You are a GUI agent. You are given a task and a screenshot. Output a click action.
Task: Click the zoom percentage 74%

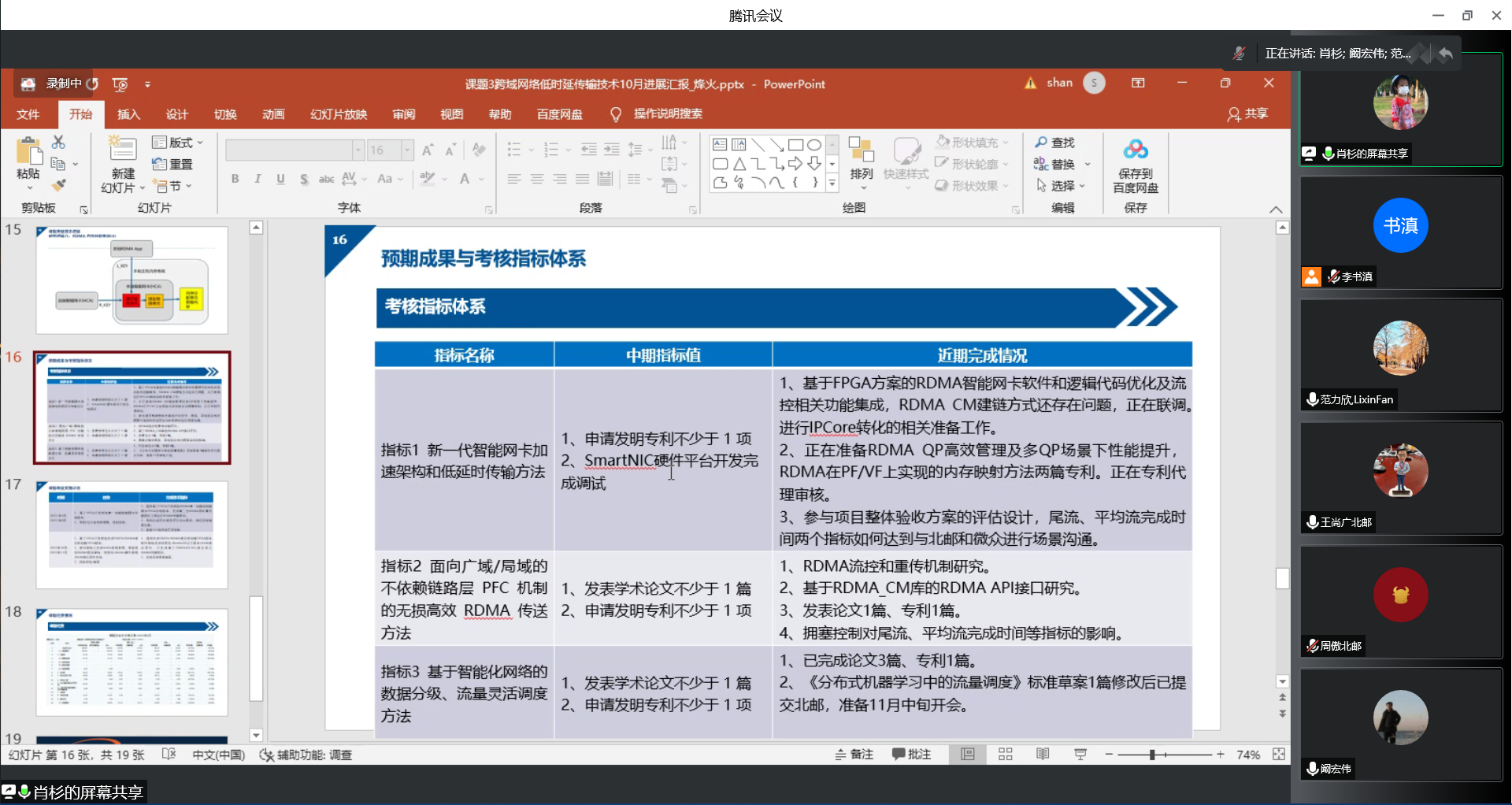1247,755
